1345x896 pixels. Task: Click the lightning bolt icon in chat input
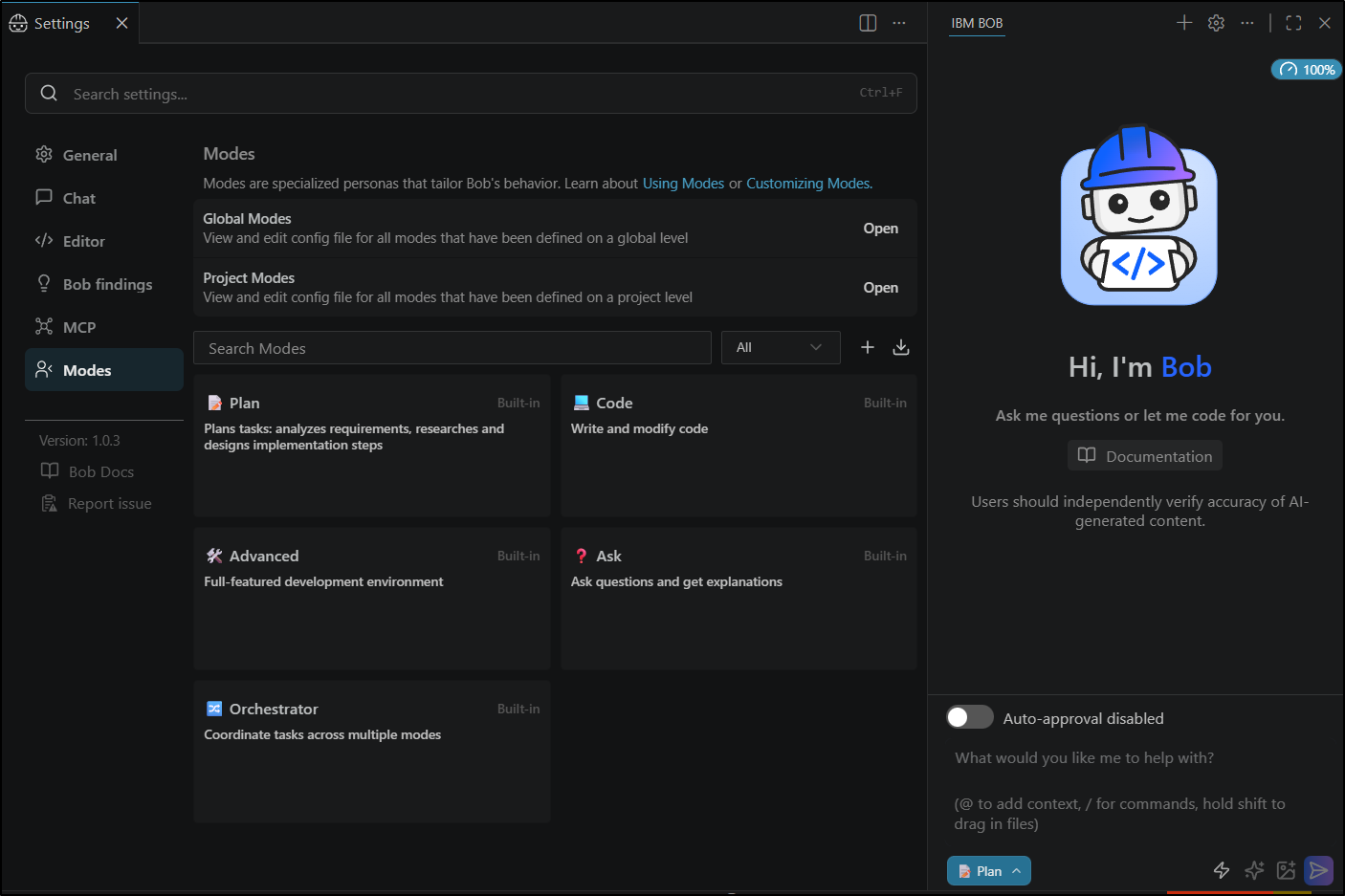(x=1222, y=870)
